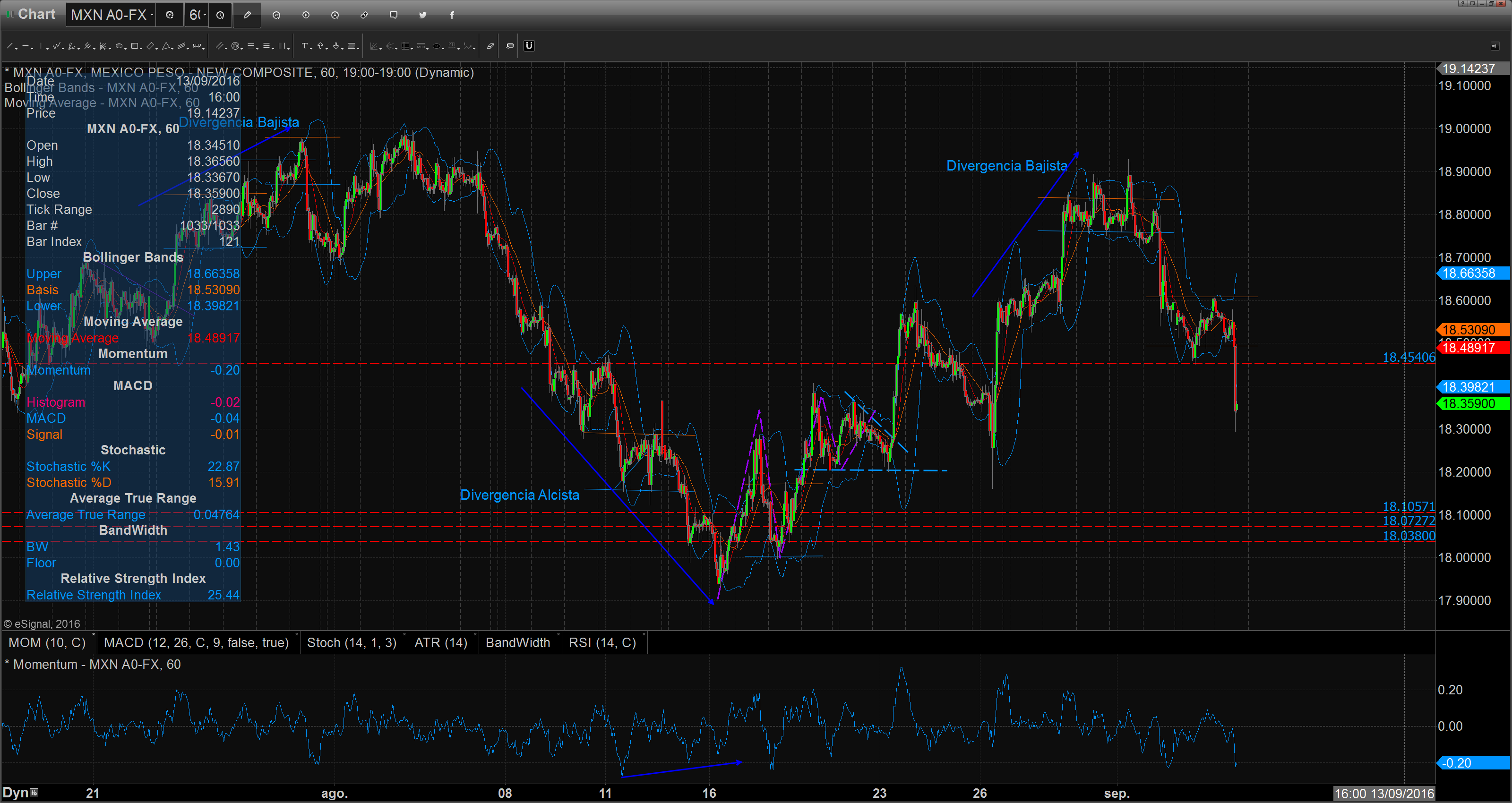The image size is (1512, 803).
Task: Select the zigzag wave drawing tool
Action: [x=56, y=46]
